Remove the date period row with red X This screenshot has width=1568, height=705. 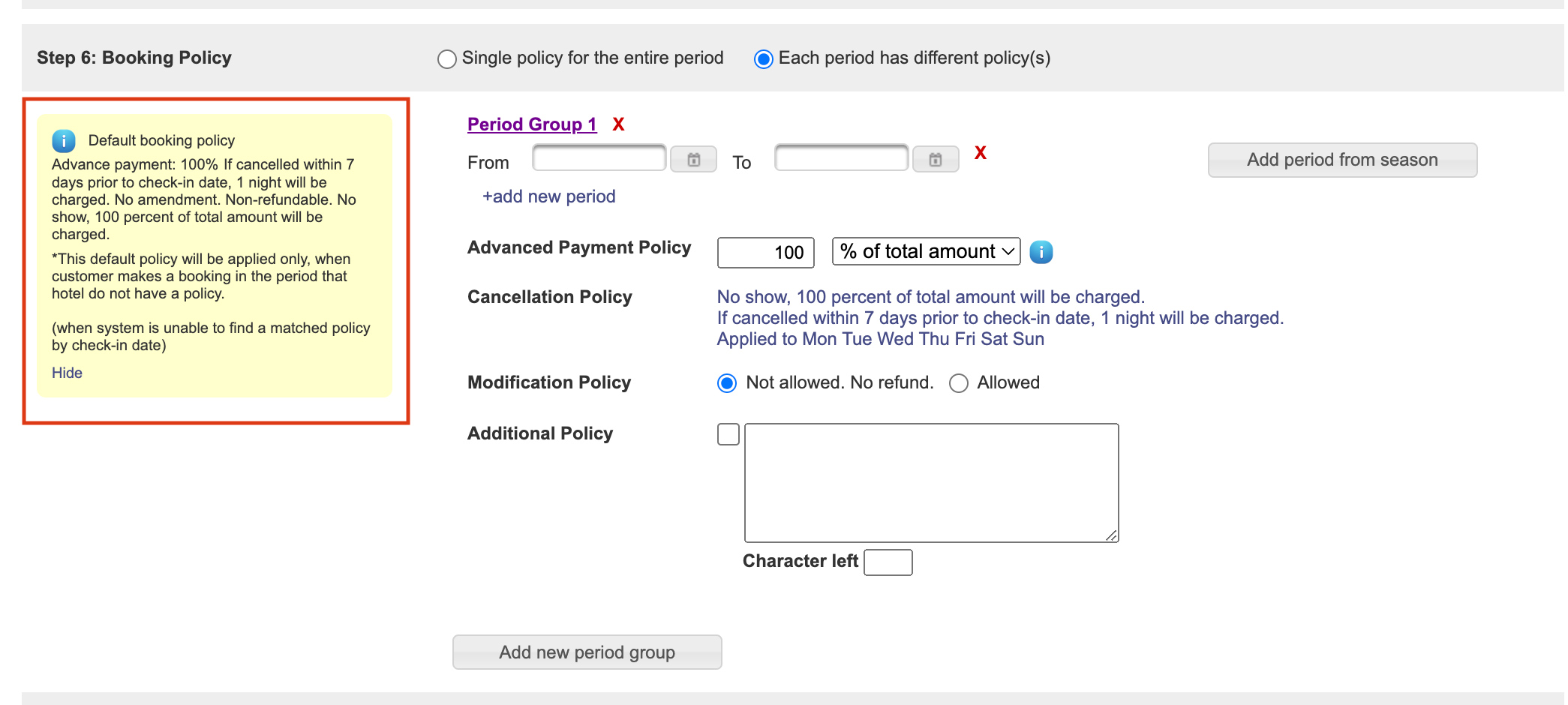(980, 153)
